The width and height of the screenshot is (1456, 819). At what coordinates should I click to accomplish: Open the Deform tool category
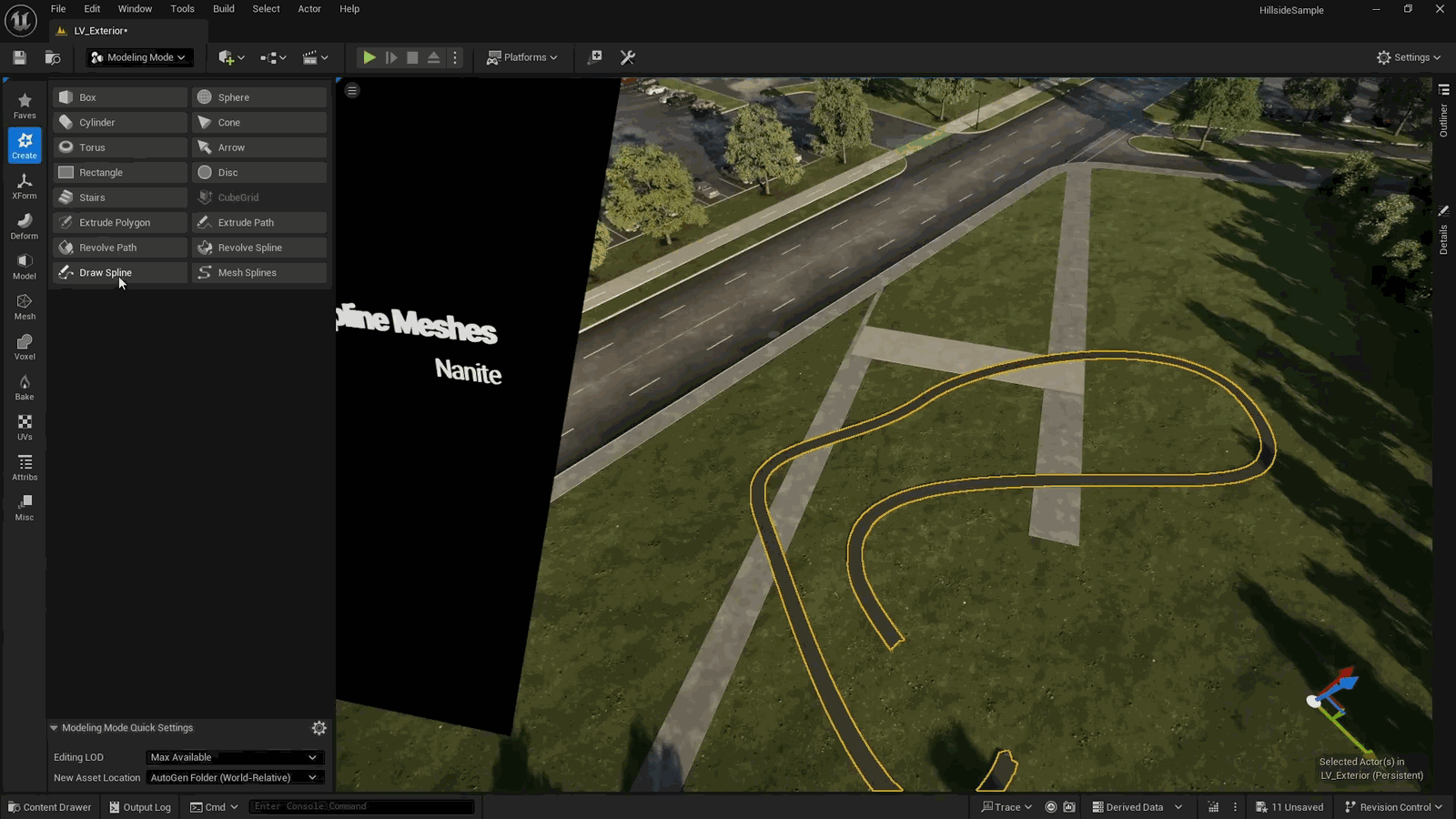[x=25, y=226]
